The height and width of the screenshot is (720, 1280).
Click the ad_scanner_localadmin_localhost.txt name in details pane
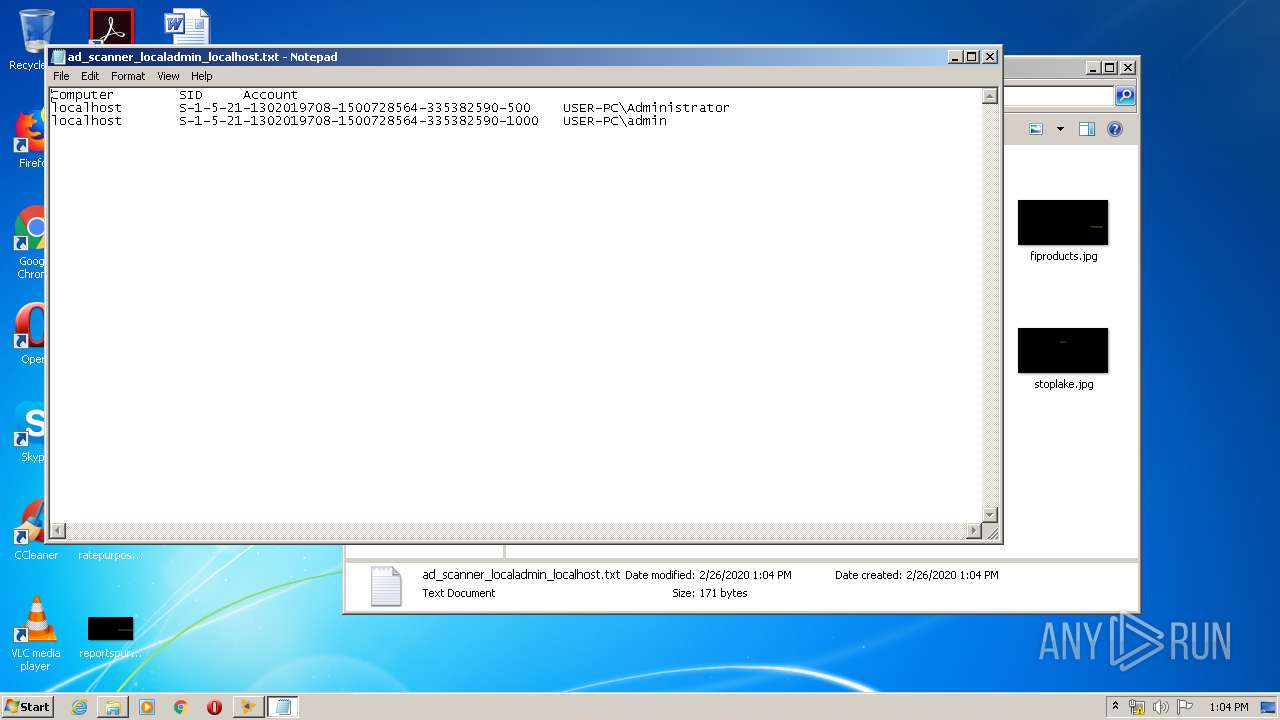(x=521, y=575)
